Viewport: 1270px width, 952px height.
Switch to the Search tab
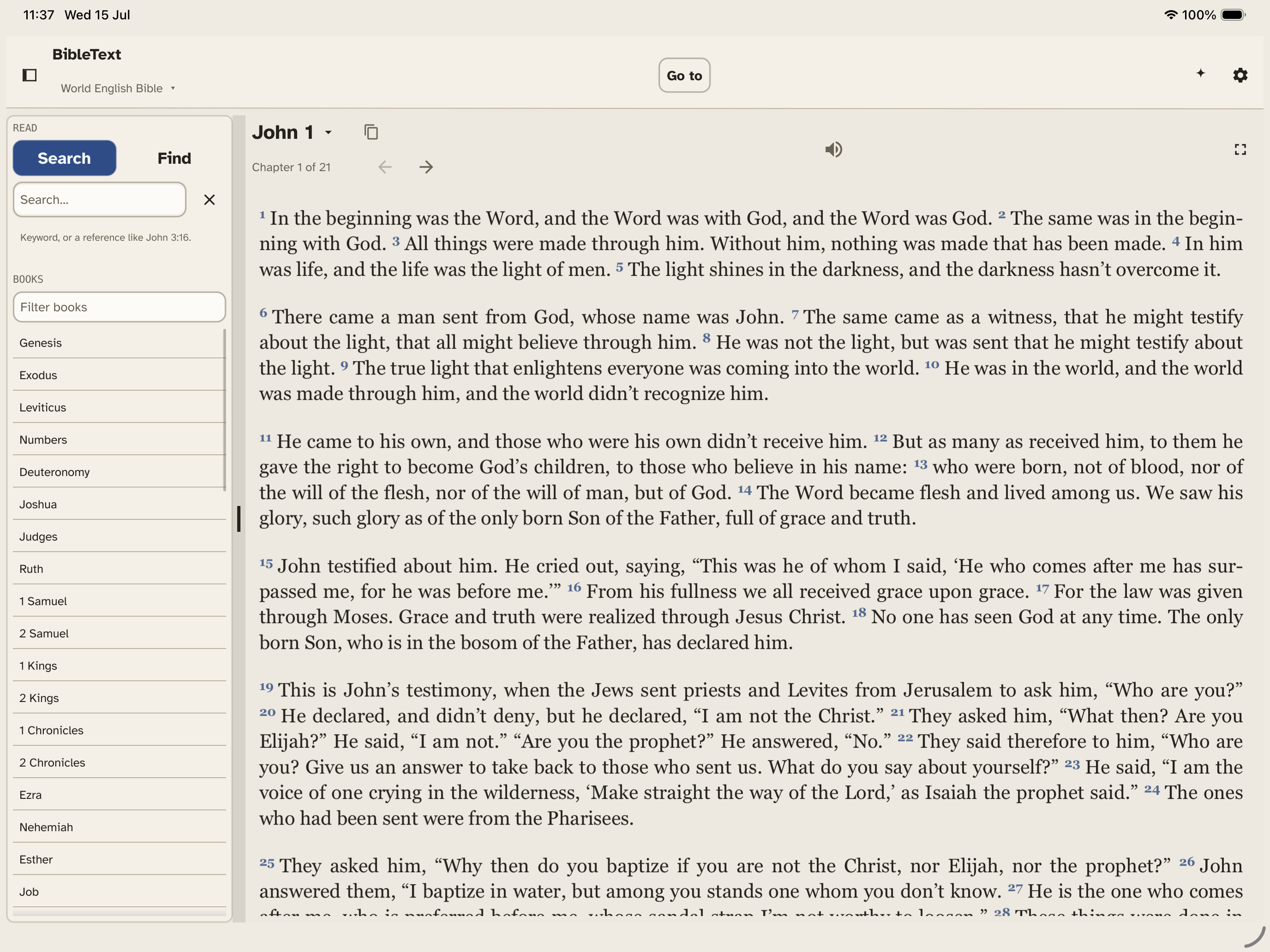coord(64,158)
